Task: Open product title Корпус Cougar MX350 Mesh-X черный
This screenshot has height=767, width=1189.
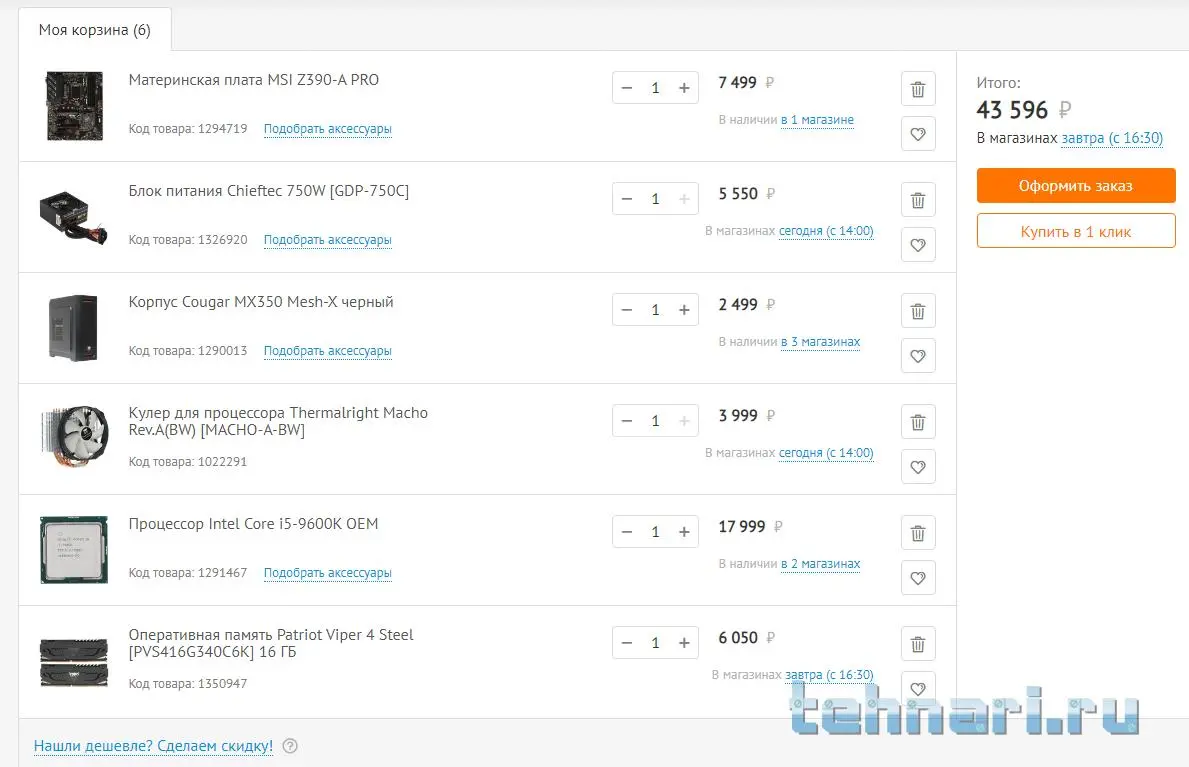Action: [x=261, y=302]
